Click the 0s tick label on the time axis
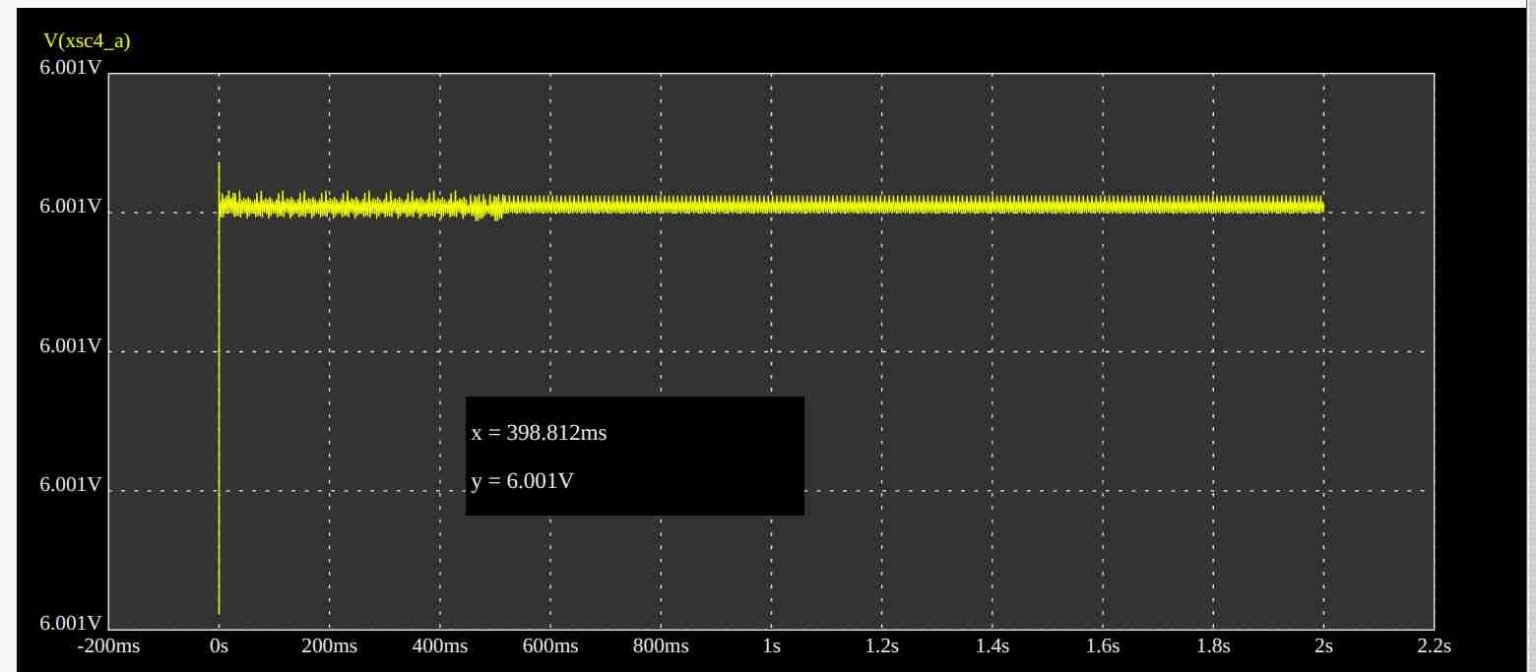The image size is (1536, 672). coord(220,647)
